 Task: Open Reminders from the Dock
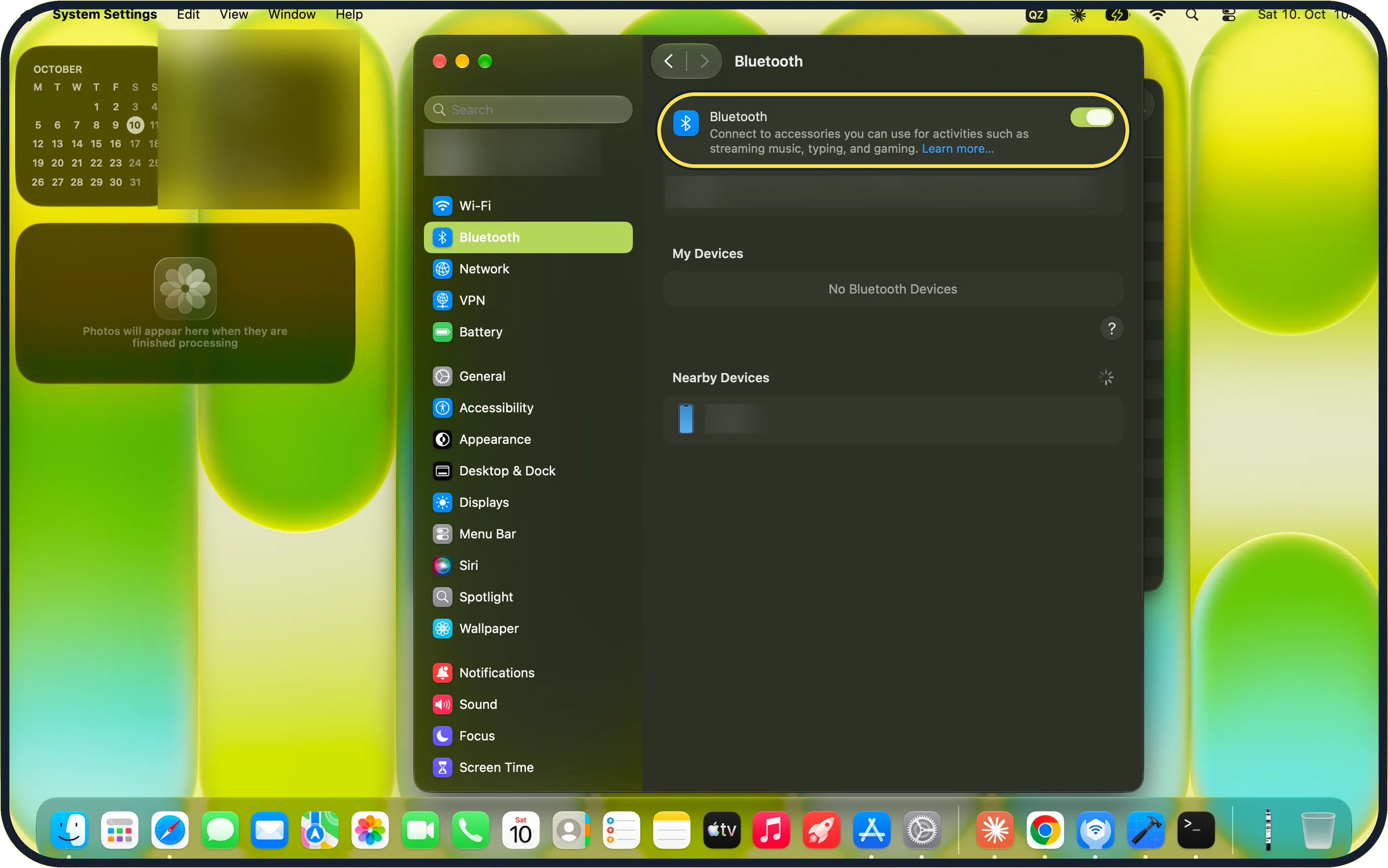tap(622, 830)
